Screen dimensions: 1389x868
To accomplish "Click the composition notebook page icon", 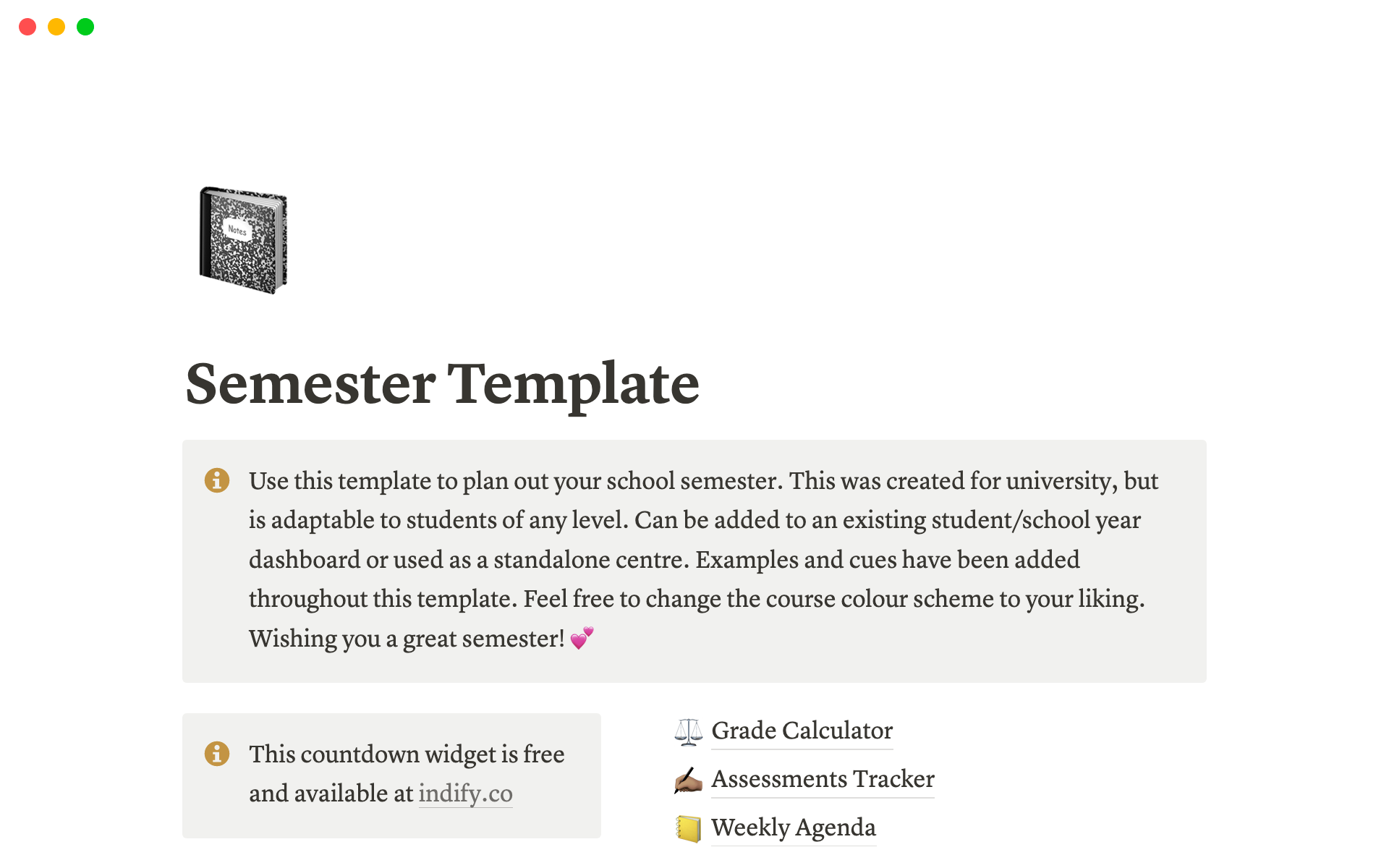I will (243, 240).
